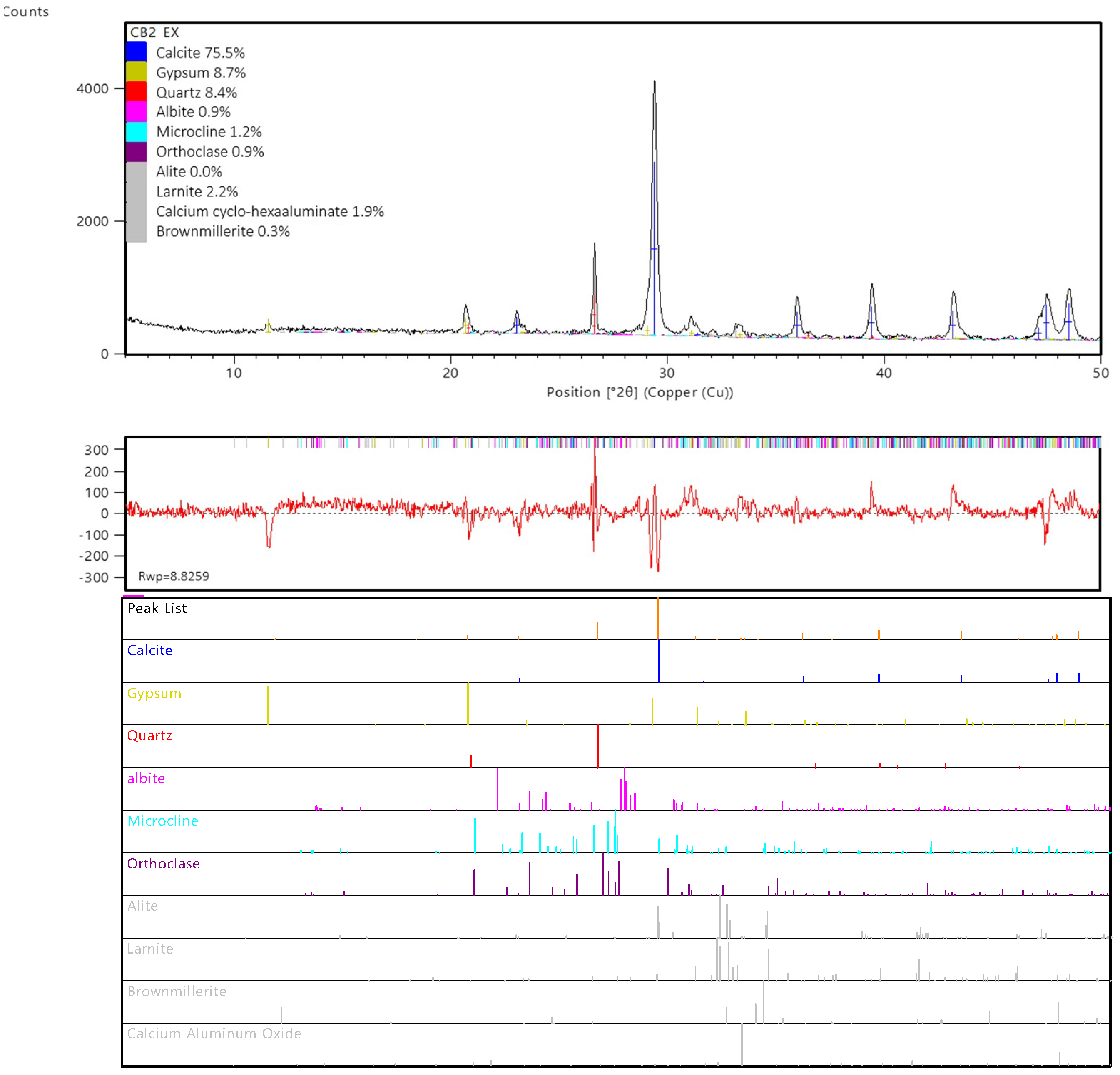Click the purple Orthoclase legend swatch
This screenshot has width=1120, height=1075.
(x=136, y=151)
